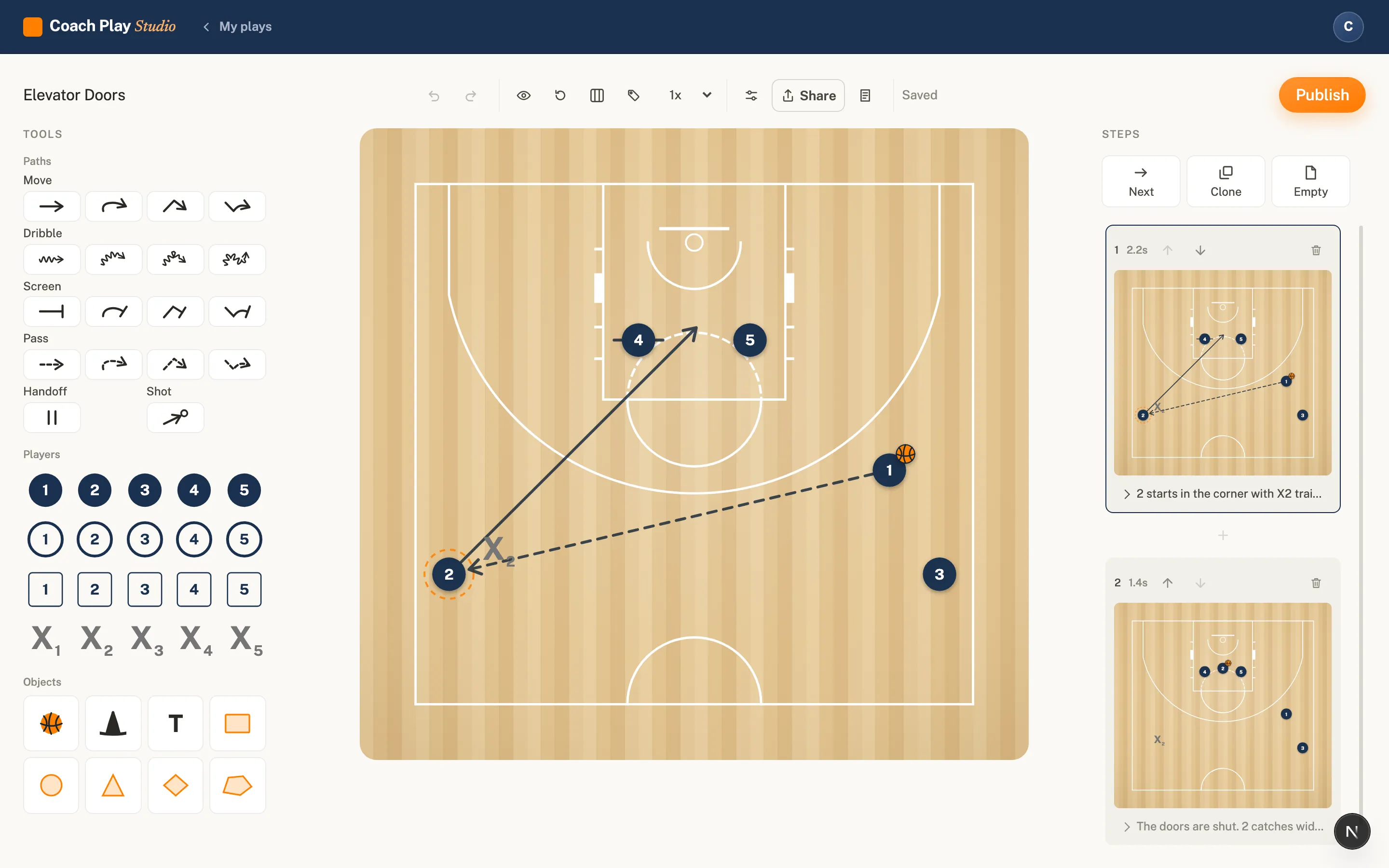Pick filled player 5 token in palette
This screenshot has height=868, width=1389.
[x=244, y=490]
